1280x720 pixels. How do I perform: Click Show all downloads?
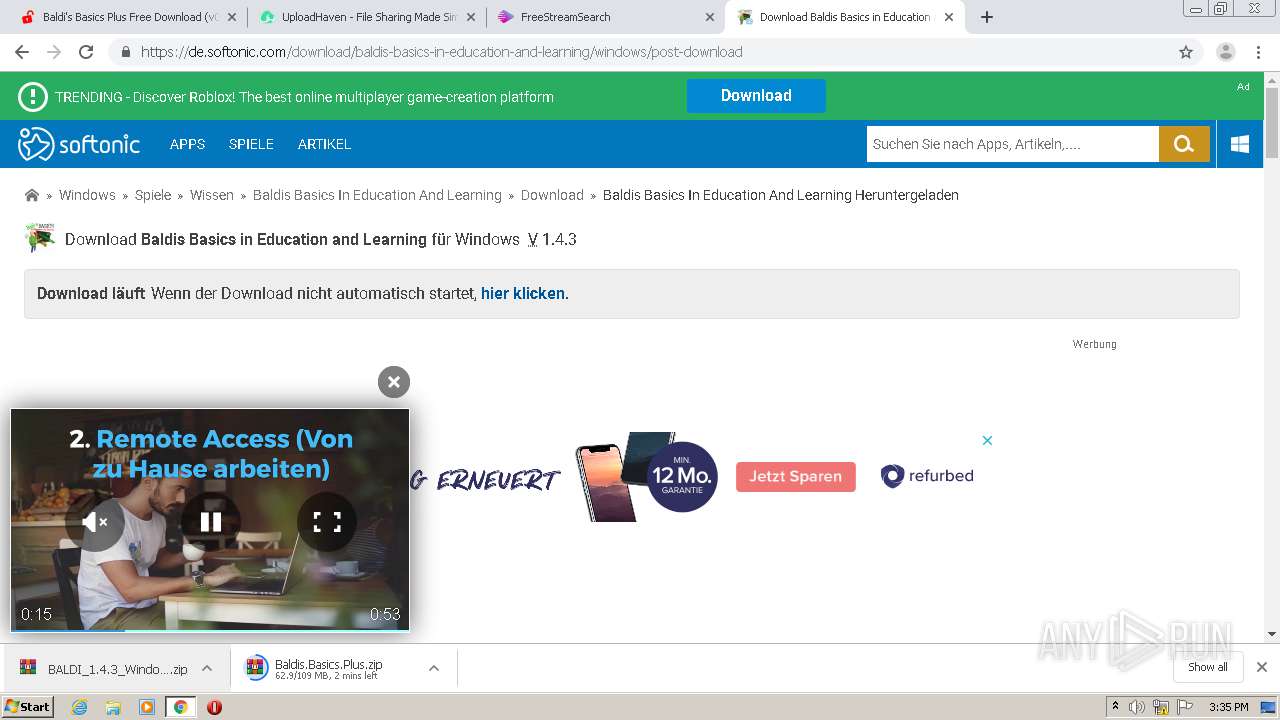[1207, 667]
